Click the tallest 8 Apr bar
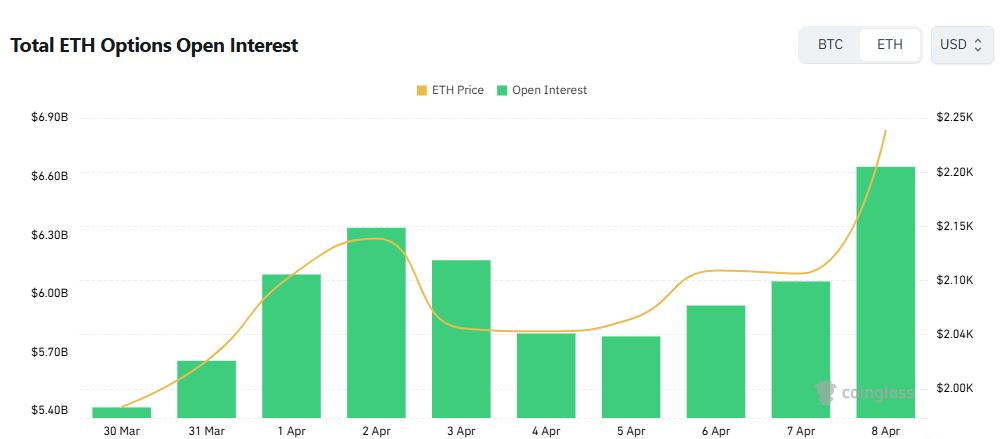 pyautogui.click(x=886, y=292)
